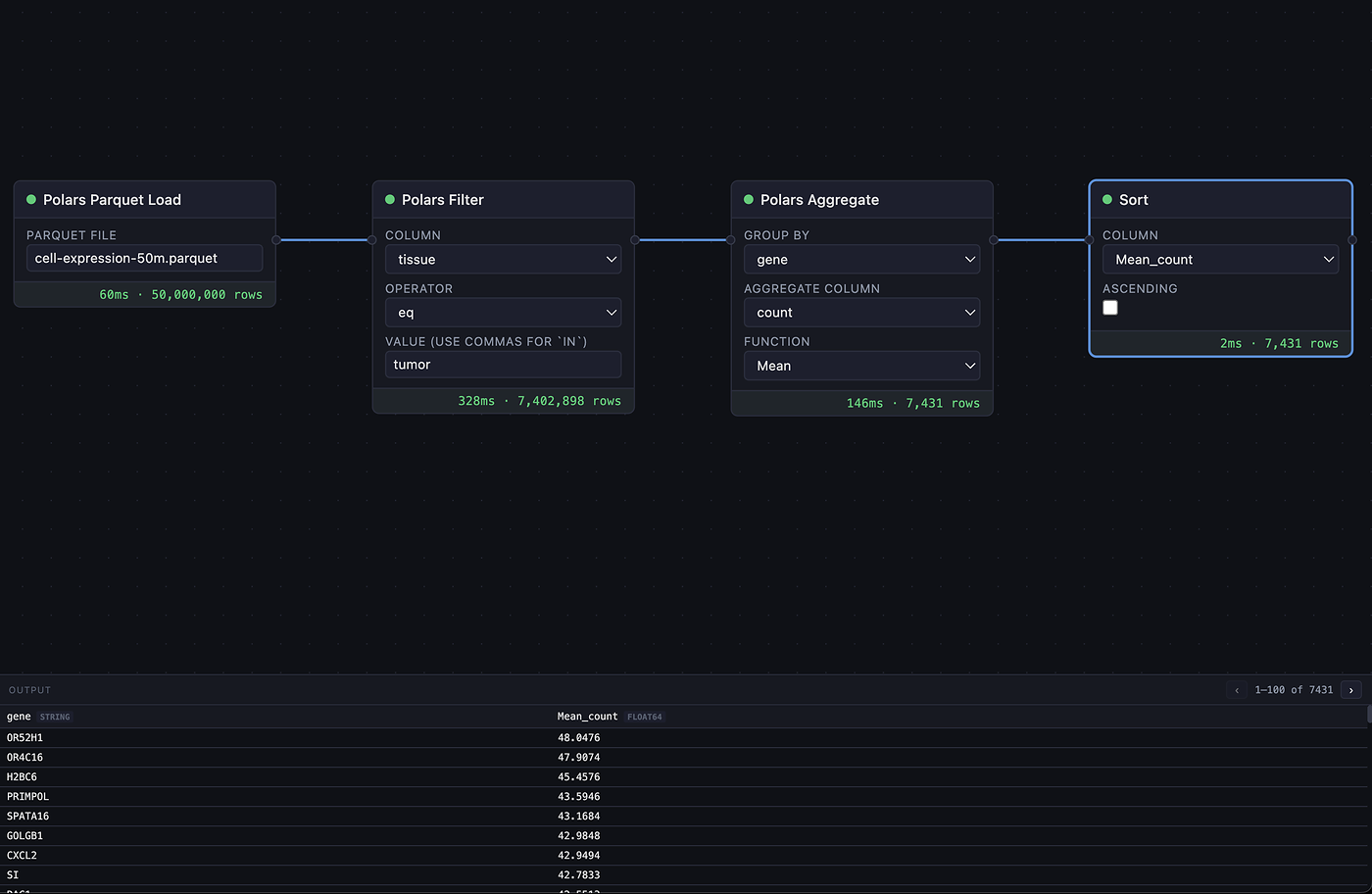Click the Parquet File input field
This screenshot has width=1372, height=894.
pyautogui.click(x=144, y=258)
